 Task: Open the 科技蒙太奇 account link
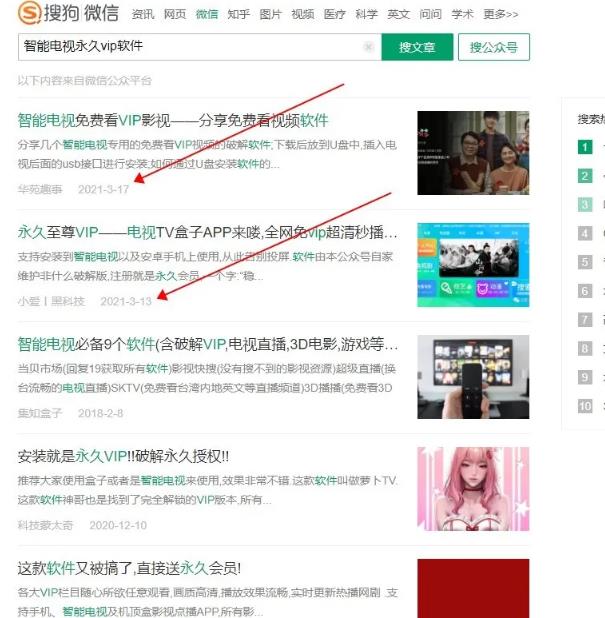45,525
